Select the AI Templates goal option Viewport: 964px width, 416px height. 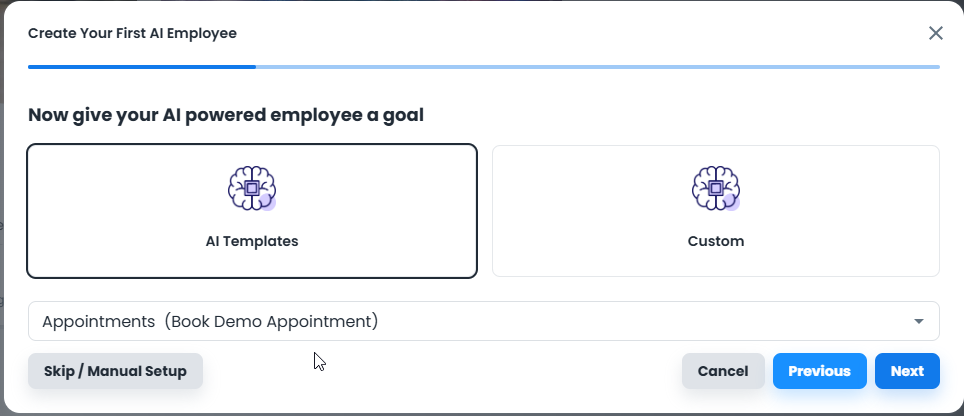252,211
